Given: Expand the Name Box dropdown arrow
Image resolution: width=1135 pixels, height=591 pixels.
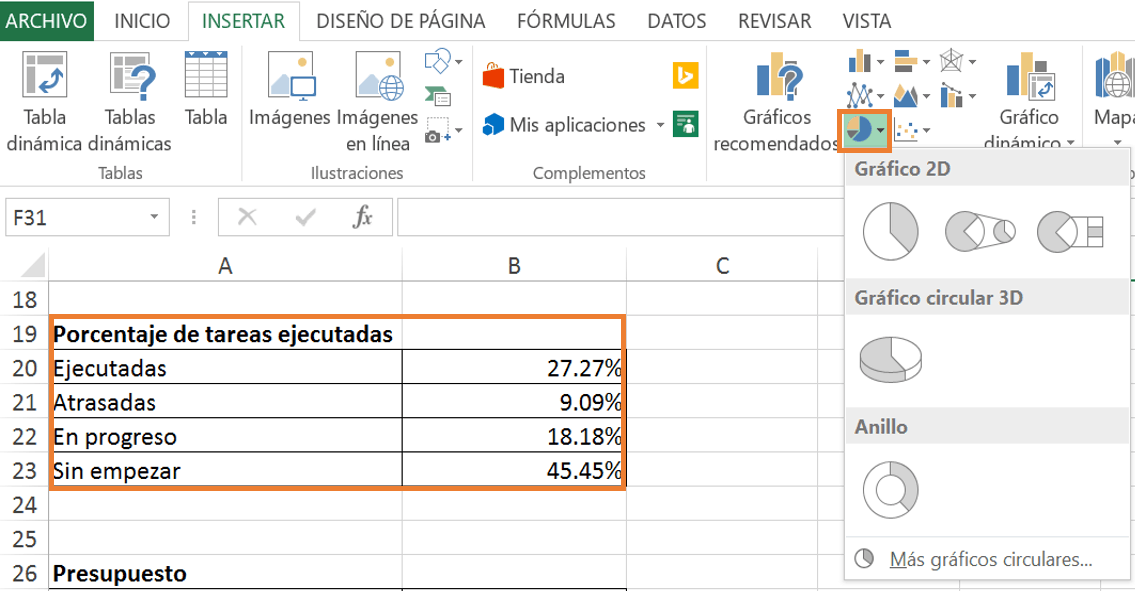Looking at the screenshot, I should tap(154, 217).
